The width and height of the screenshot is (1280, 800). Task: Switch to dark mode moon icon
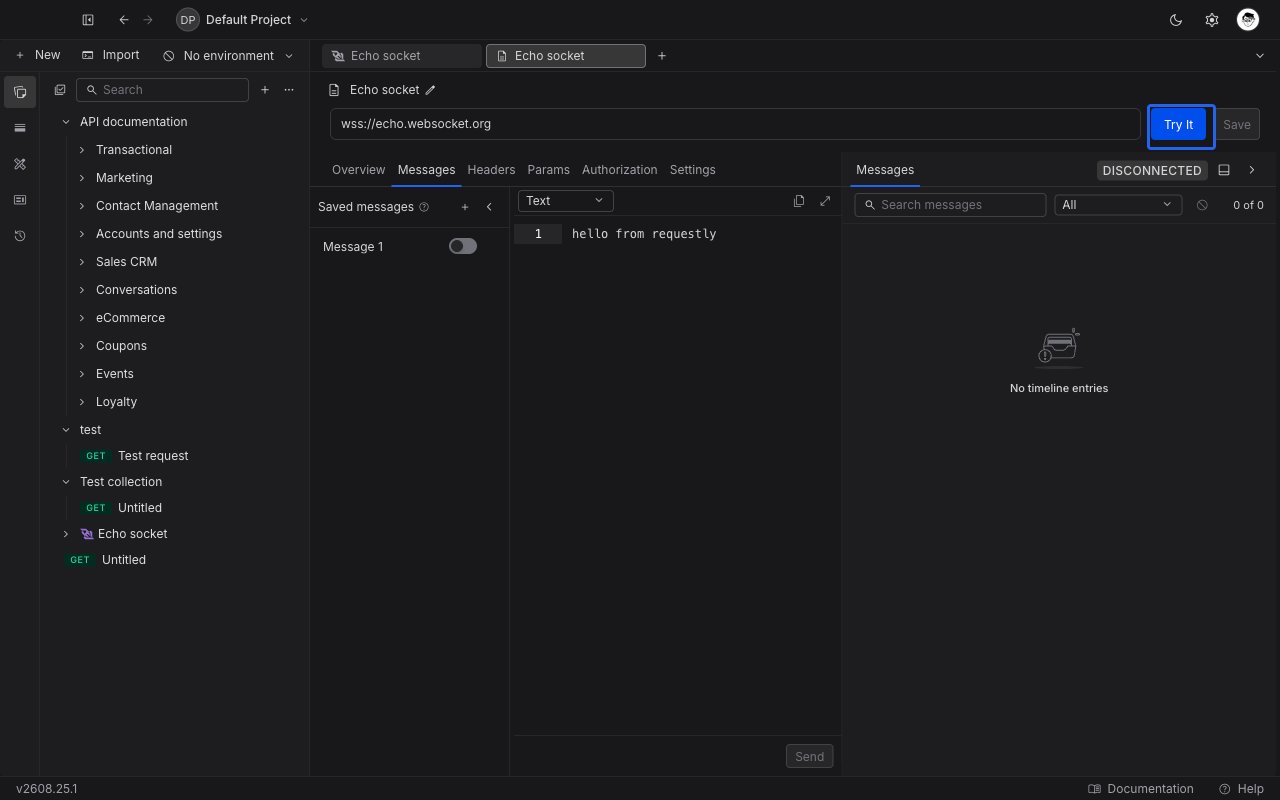1176,20
